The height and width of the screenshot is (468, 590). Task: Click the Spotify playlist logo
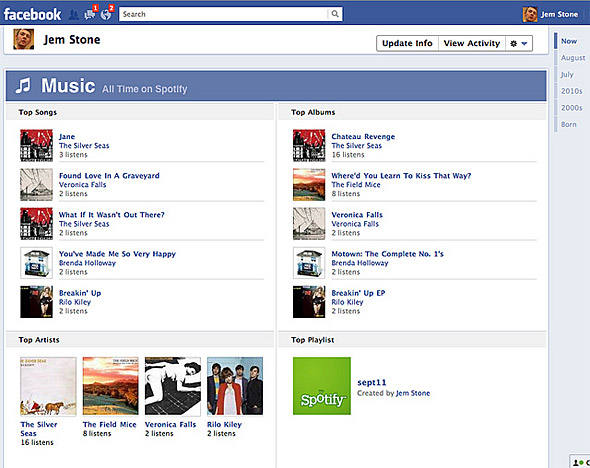pyautogui.click(x=322, y=386)
